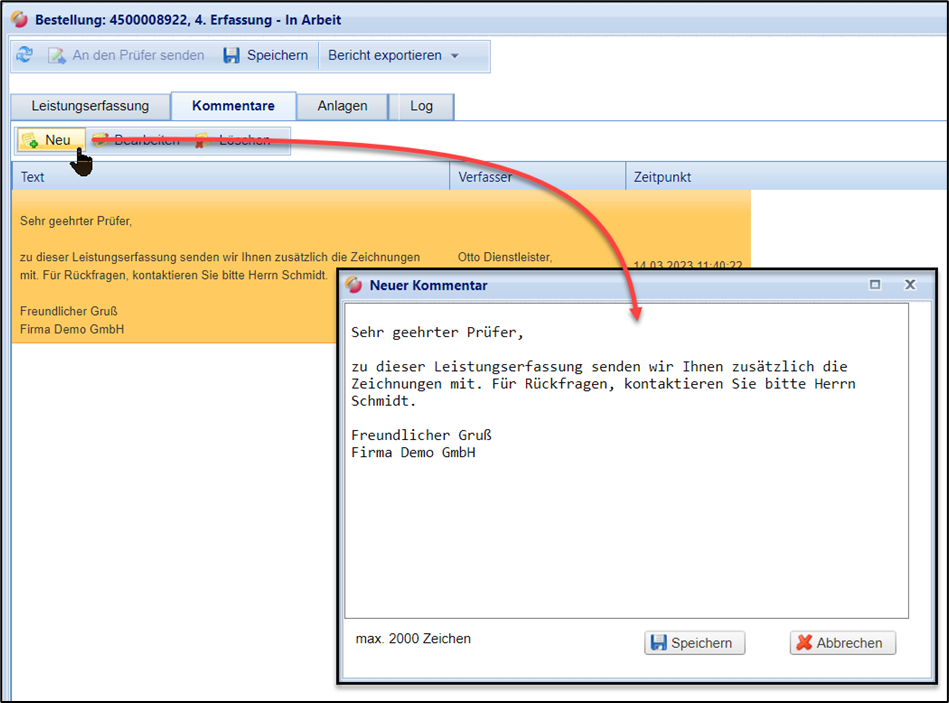949x703 pixels.
Task: Create a new comment with Neu
Action: click(48, 140)
